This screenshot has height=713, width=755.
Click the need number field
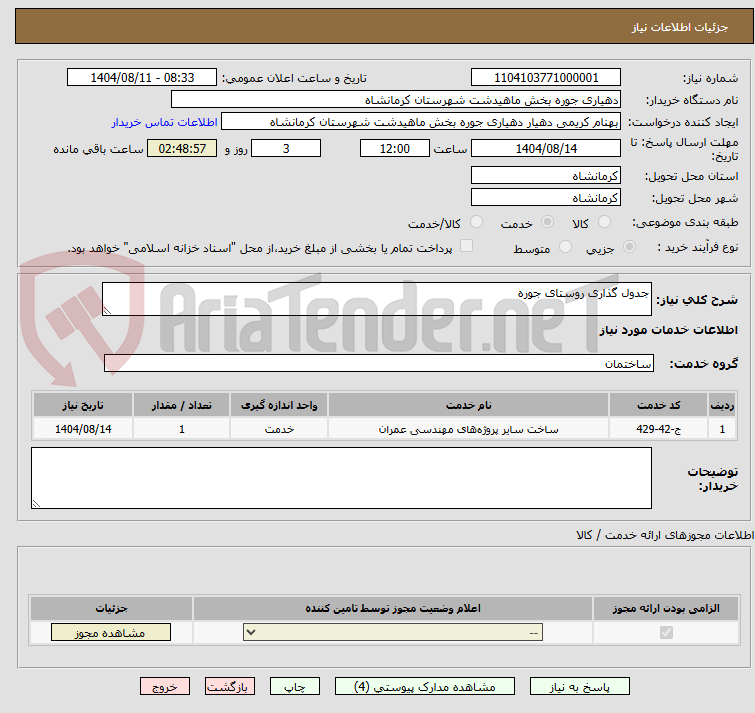tap(546, 78)
